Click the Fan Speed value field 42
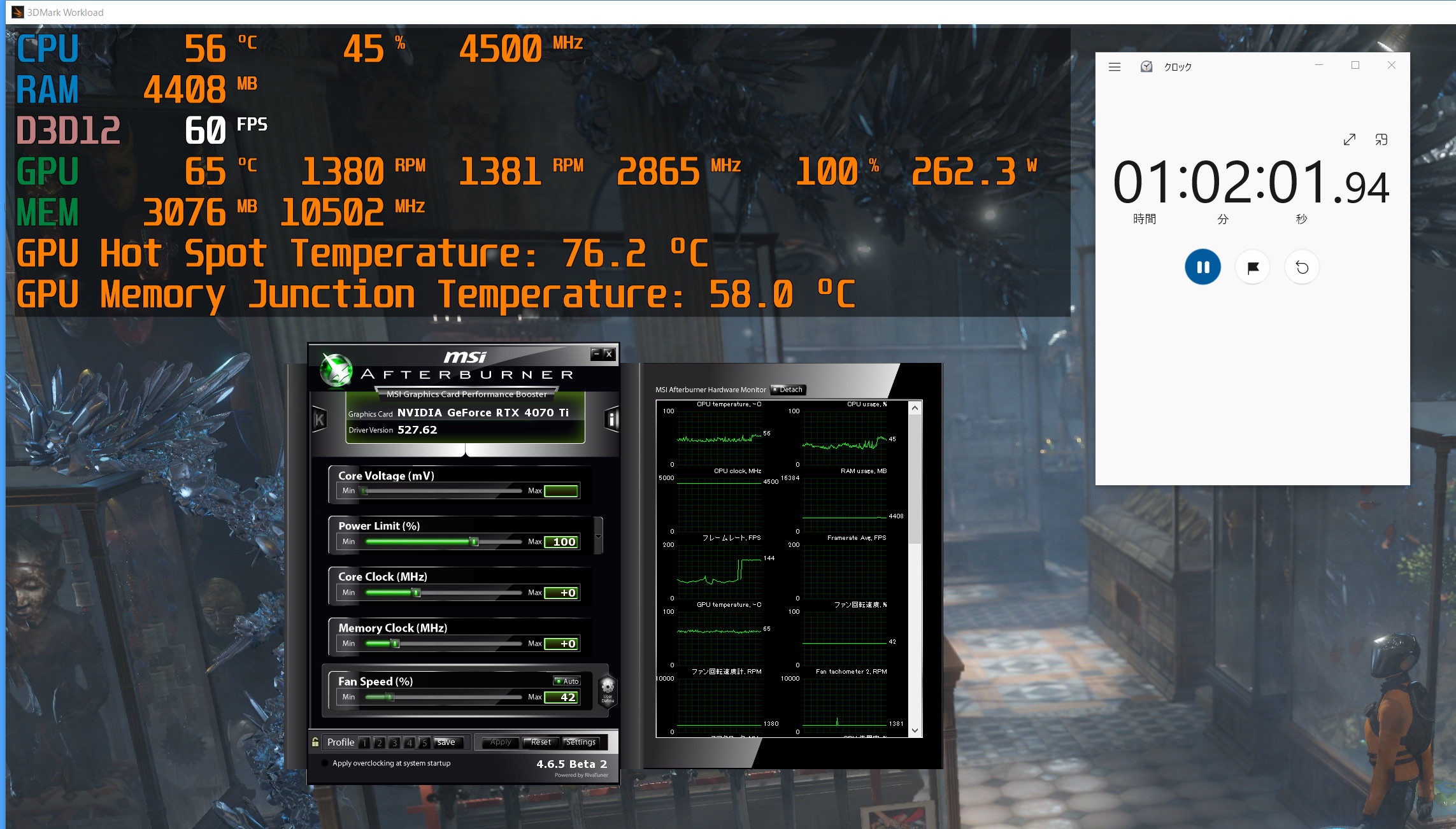 [561, 697]
